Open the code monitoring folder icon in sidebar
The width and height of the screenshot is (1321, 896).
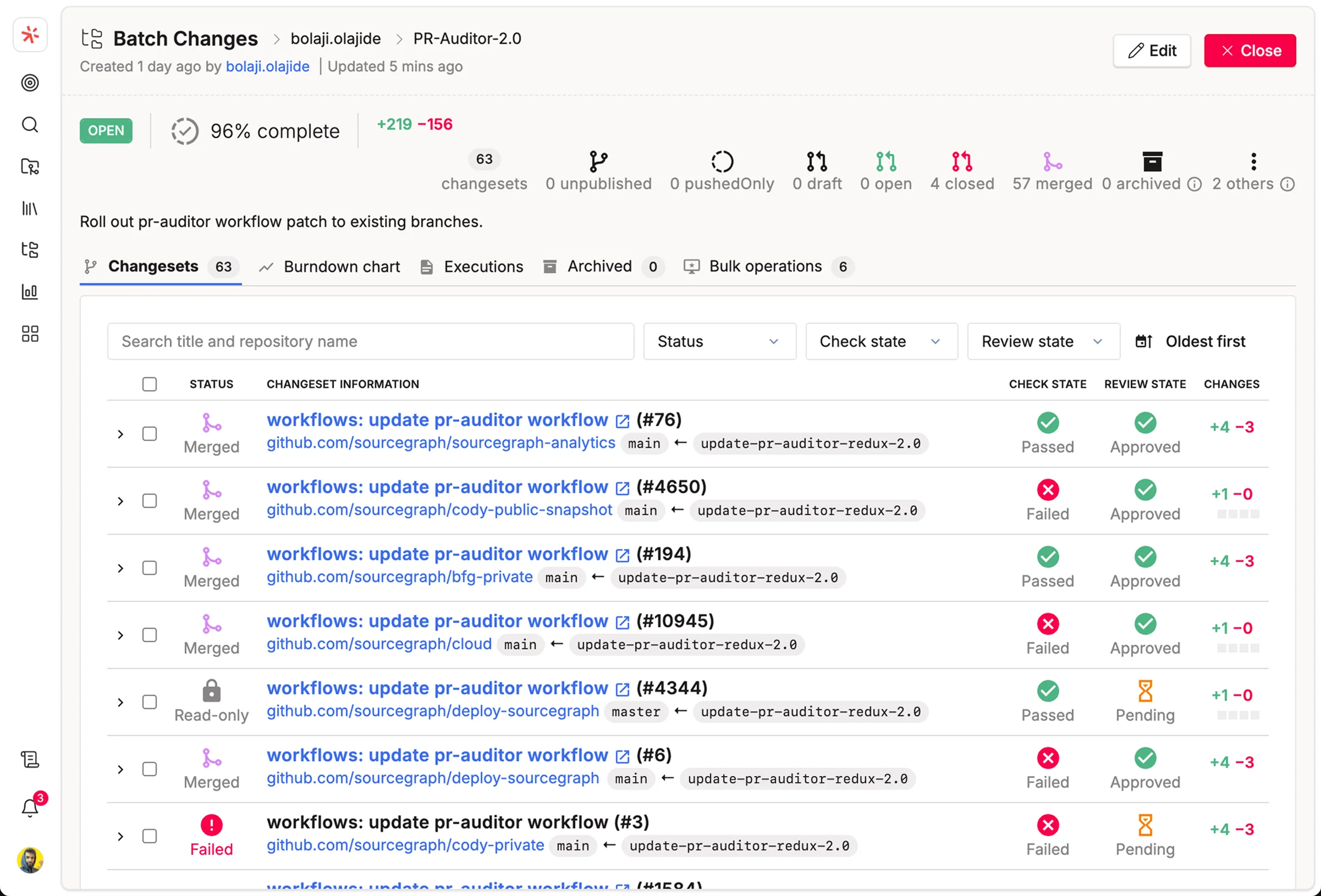click(30, 167)
